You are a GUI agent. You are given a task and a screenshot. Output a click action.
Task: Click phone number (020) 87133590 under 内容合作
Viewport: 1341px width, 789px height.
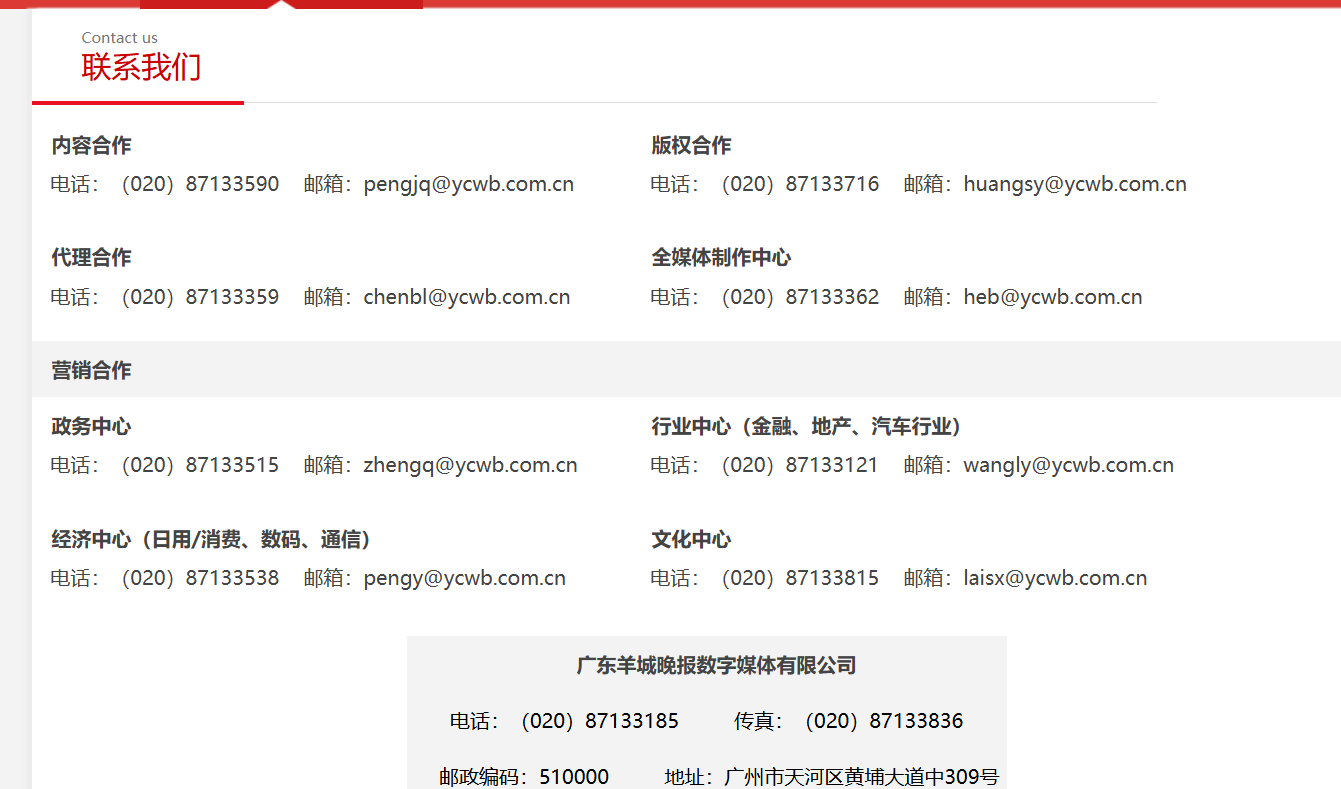point(200,183)
